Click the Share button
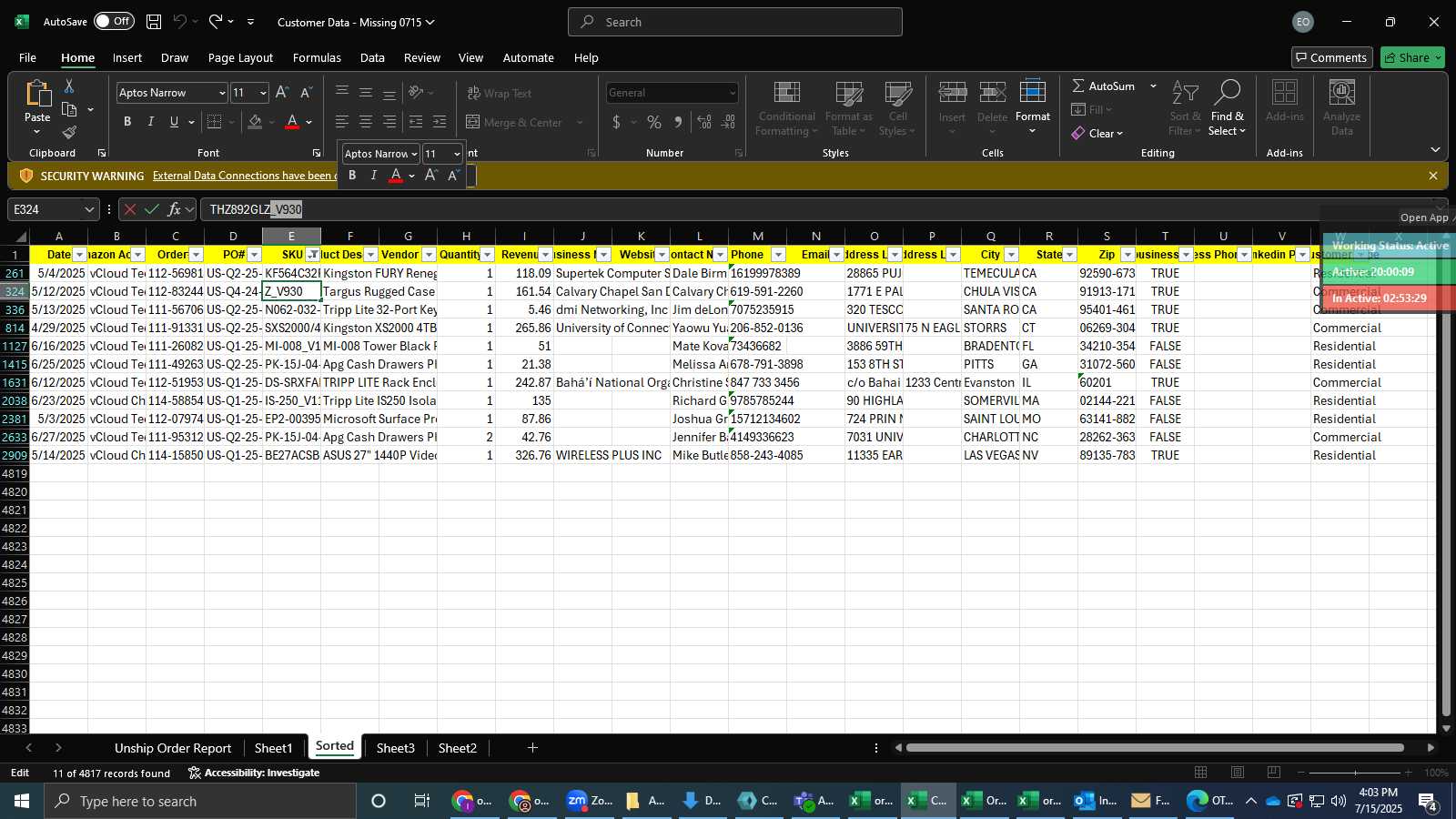1456x819 pixels. click(1412, 57)
